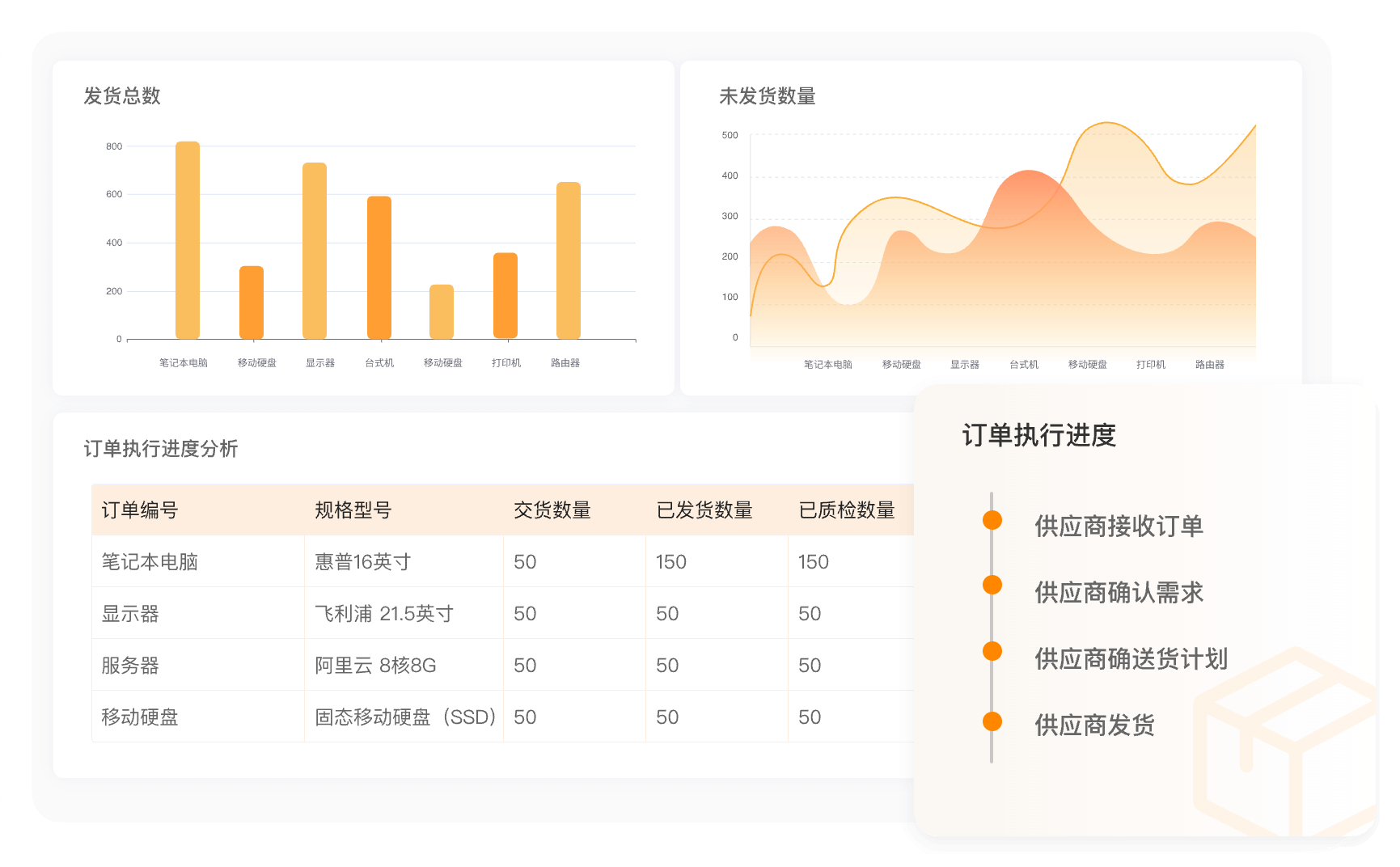Select the 台式机 bar in the bar chart
The height and width of the screenshot is (867, 1400).
(379, 268)
